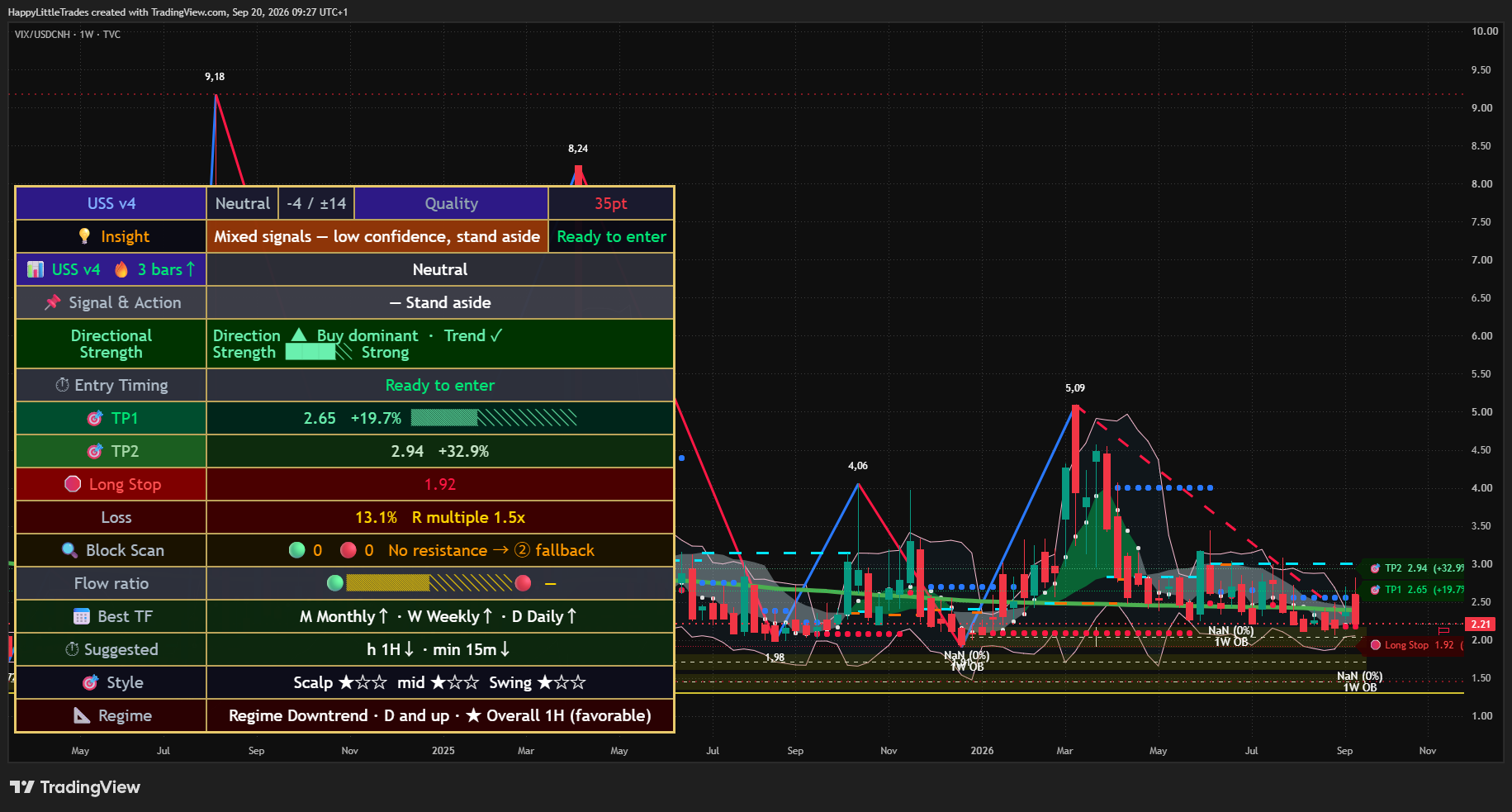Click the Strength meter bar
The height and width of the screenshot is (812, 1512).
pos(319,352)
